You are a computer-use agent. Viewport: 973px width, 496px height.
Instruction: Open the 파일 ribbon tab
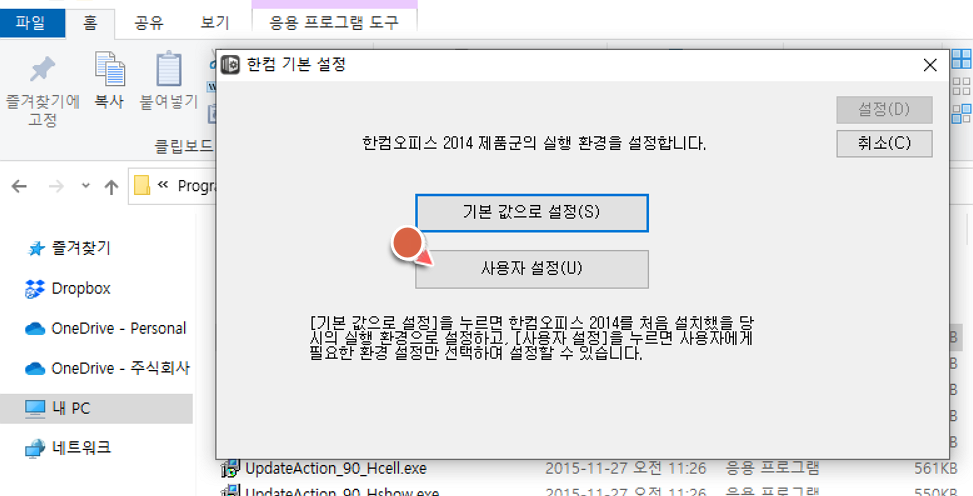pos(32,24)
